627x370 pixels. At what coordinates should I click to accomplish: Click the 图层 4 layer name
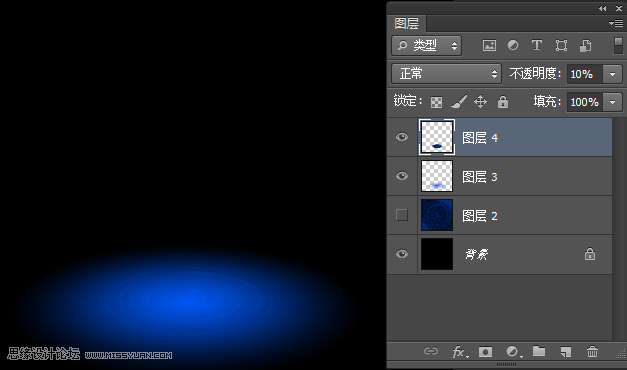[480, 138]
